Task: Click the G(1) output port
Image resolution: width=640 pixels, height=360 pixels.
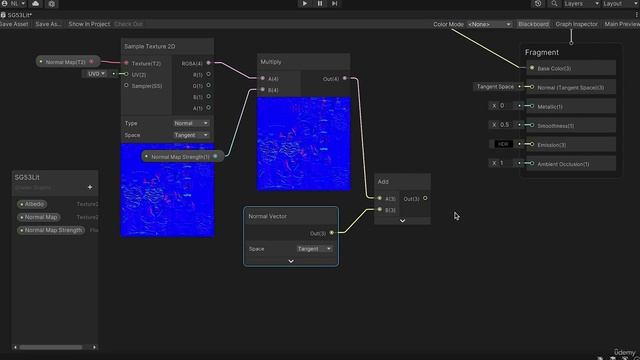Action: [209, 85]
